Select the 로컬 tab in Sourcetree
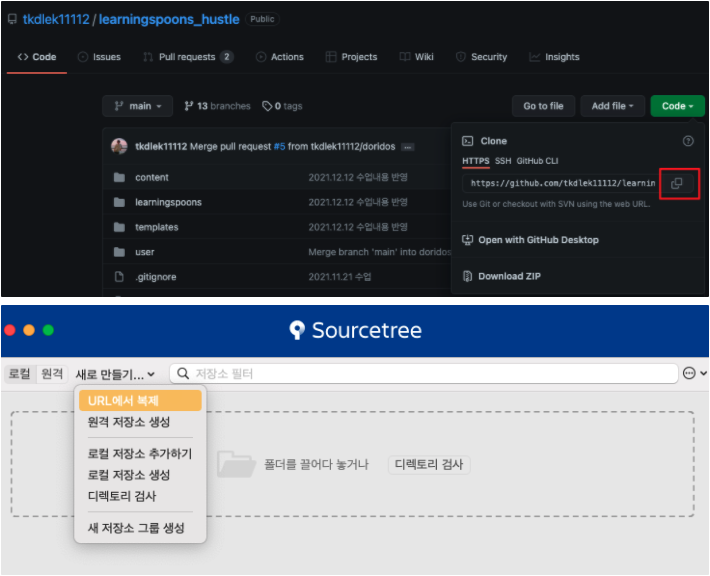Screen dimensions: 710x576 tap(20, 374)
